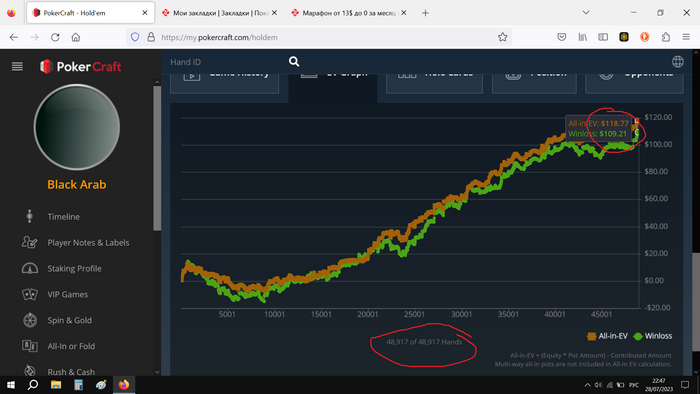Open the PokerCraft hamburger menu
The image size is (700, 394).
click(x=17, y=66)
